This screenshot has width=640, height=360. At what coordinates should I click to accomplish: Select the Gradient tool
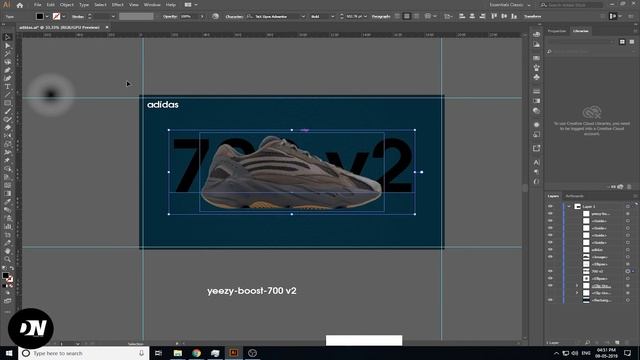pyautogui.click(x=7, y=193)
